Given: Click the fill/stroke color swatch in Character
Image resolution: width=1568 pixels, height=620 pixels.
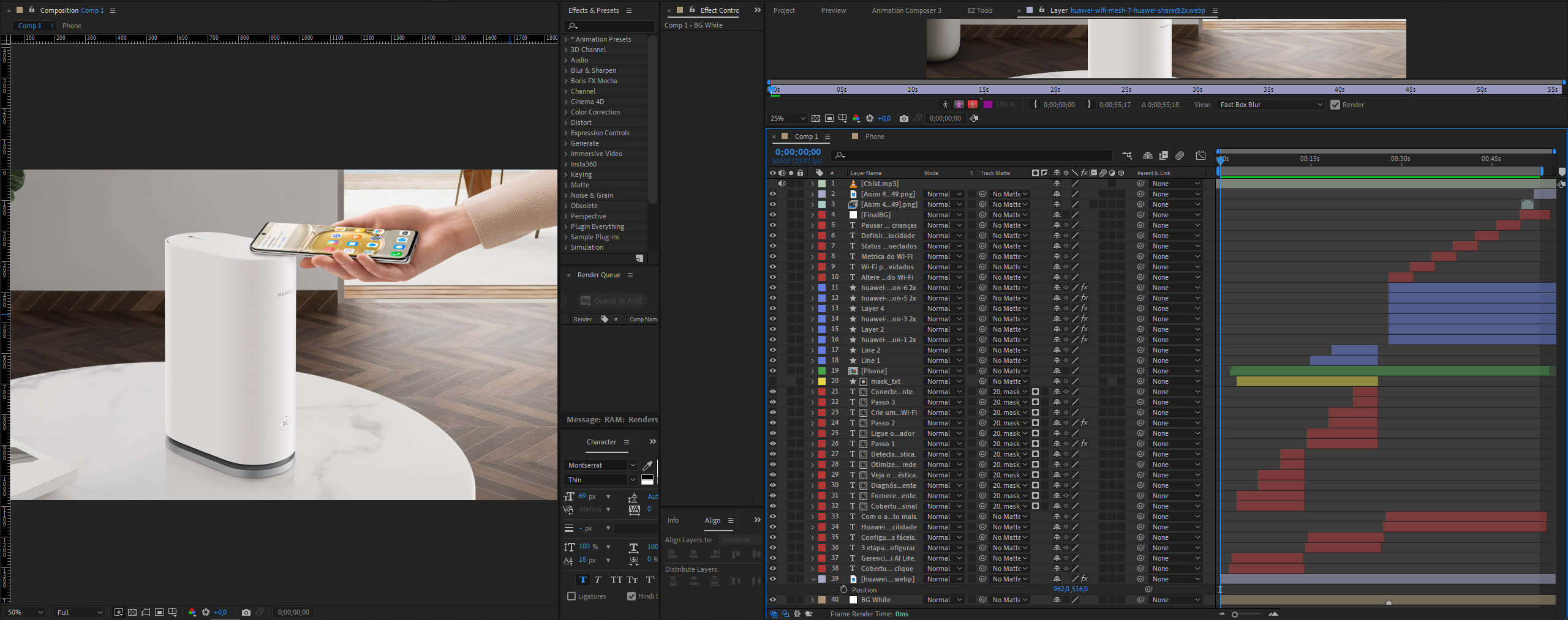Looking at the screenshot, I should click(647, 480).
